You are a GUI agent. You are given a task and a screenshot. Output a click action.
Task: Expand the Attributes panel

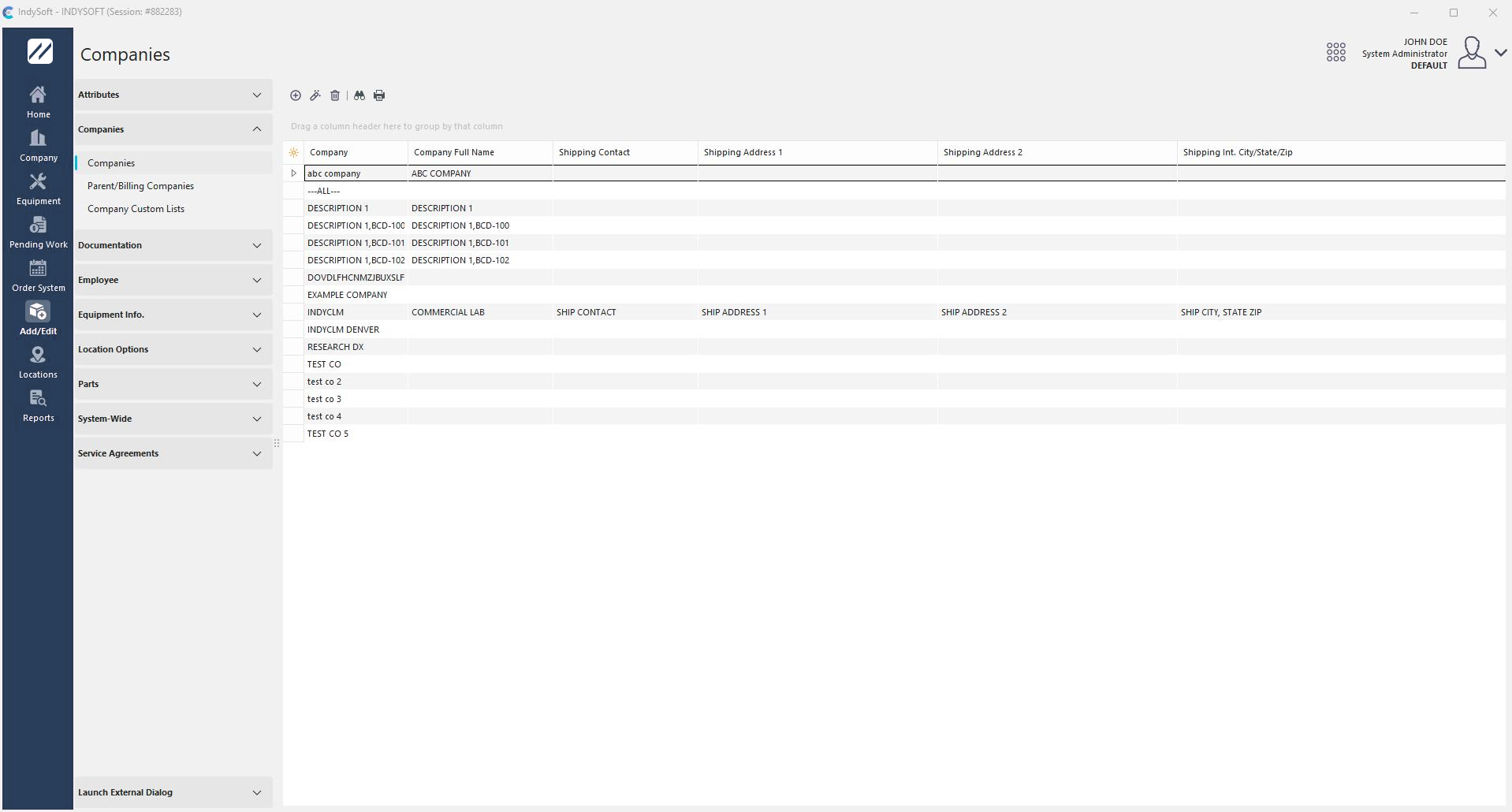coord(173,95)
